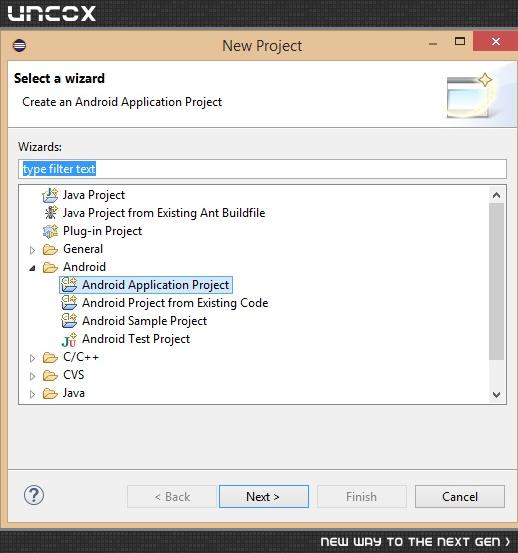
Task: Focus the type filter text field
Action: click(x=262, y=169)
